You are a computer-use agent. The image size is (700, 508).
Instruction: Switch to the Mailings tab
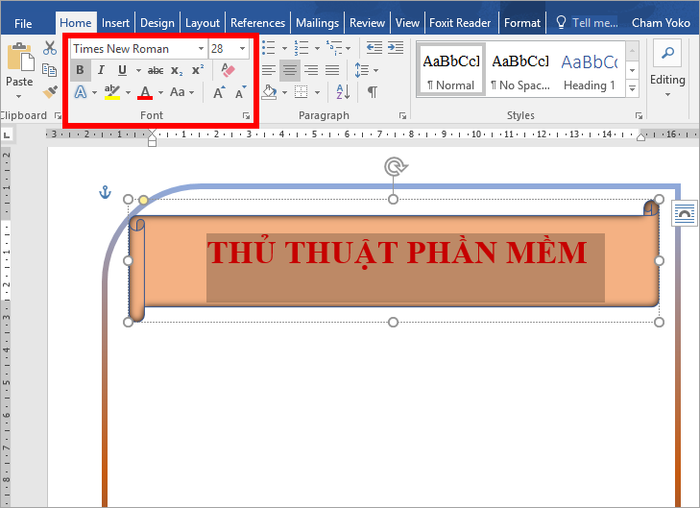(x=317, y=23)
